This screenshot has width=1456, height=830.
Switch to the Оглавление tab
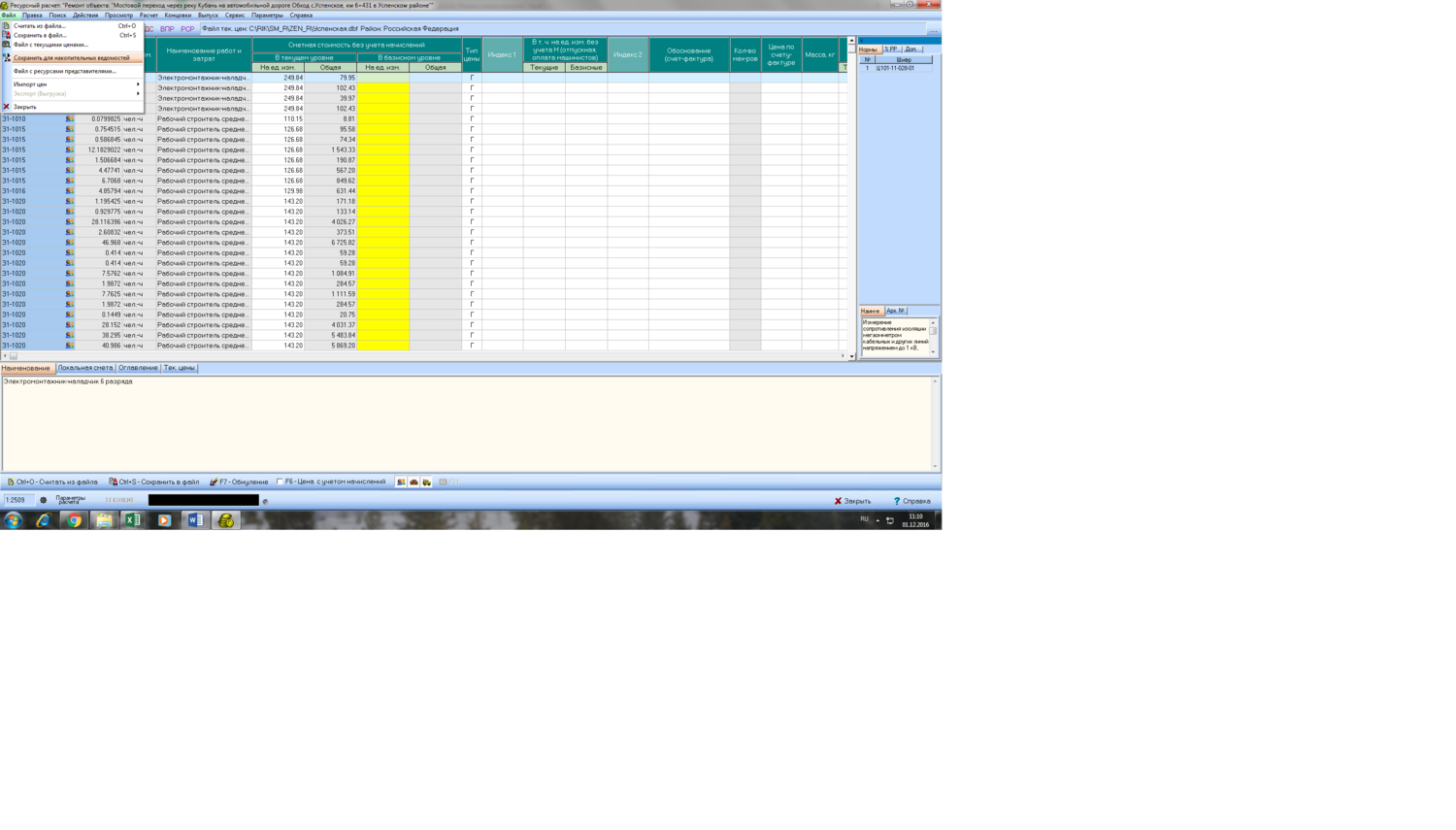coord(138,368)
